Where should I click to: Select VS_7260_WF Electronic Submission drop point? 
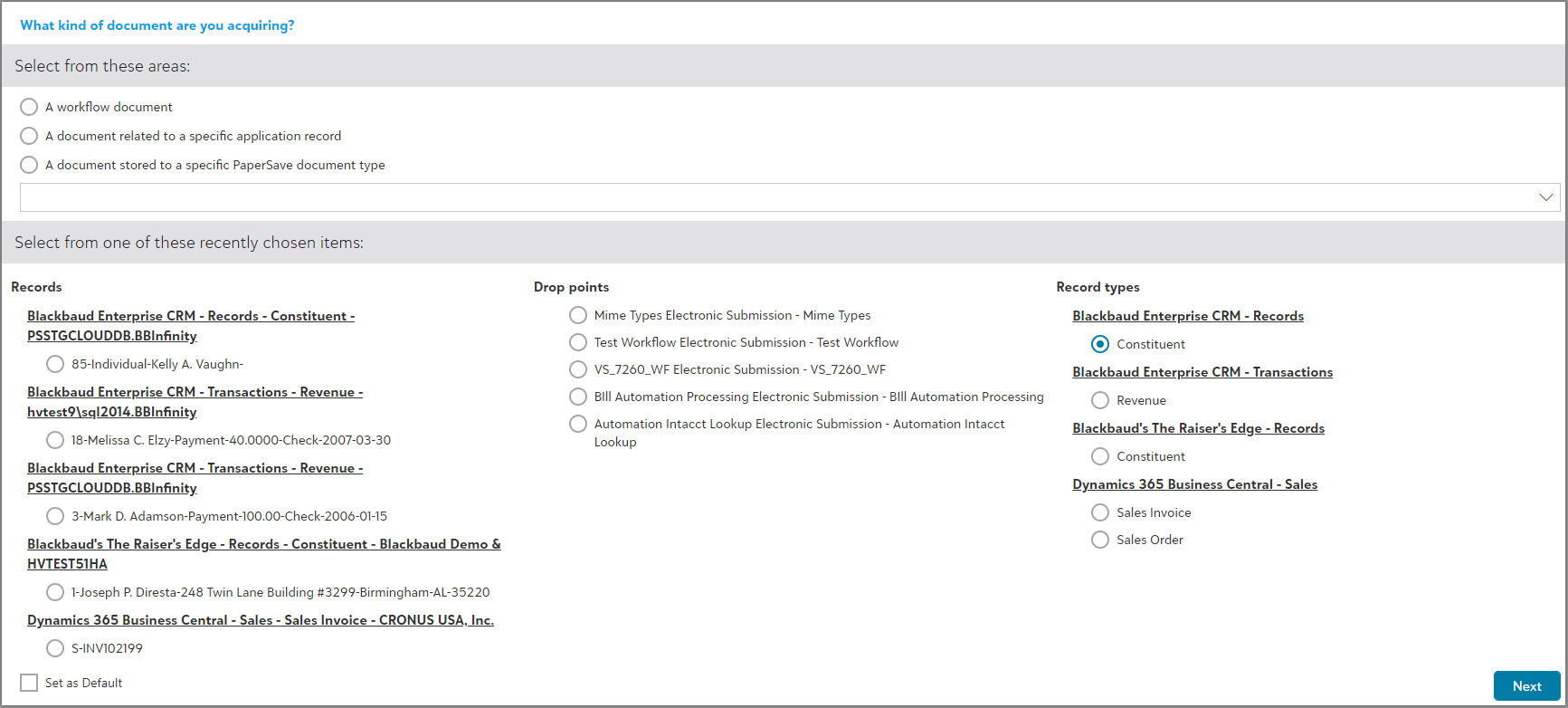coord(578,369)
